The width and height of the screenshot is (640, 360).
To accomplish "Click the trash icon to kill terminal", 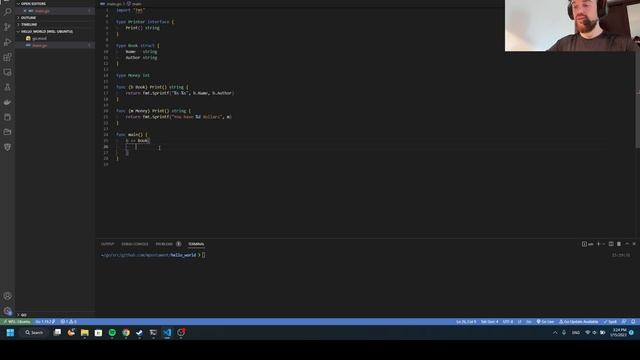I will point(619,244).
